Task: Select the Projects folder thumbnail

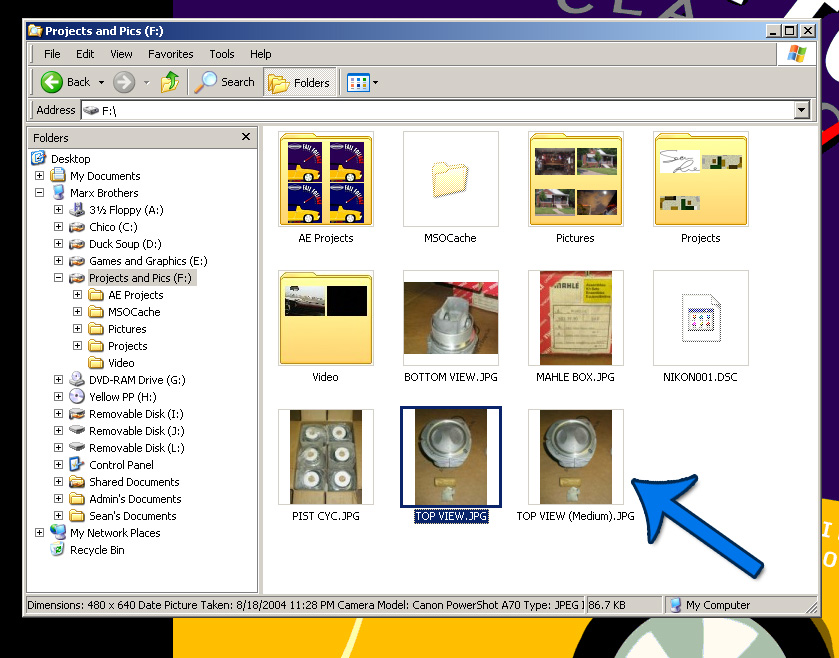Action: tap(701, 179)
